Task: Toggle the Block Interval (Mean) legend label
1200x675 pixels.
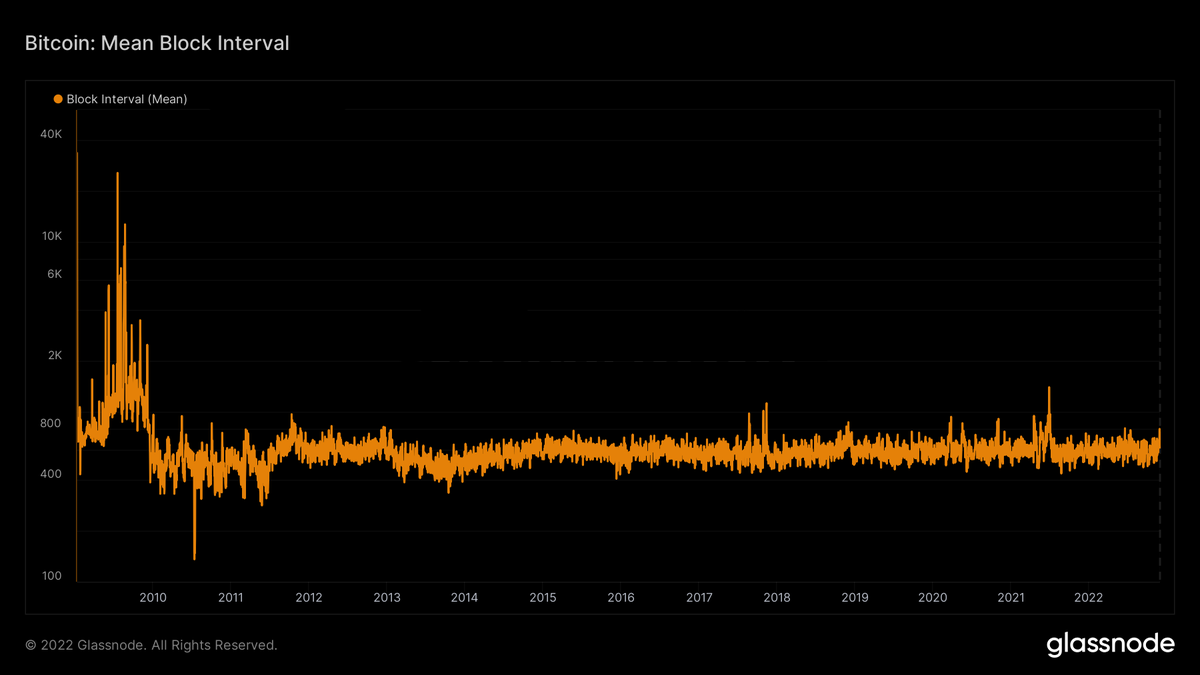Action: coord(127,99)
